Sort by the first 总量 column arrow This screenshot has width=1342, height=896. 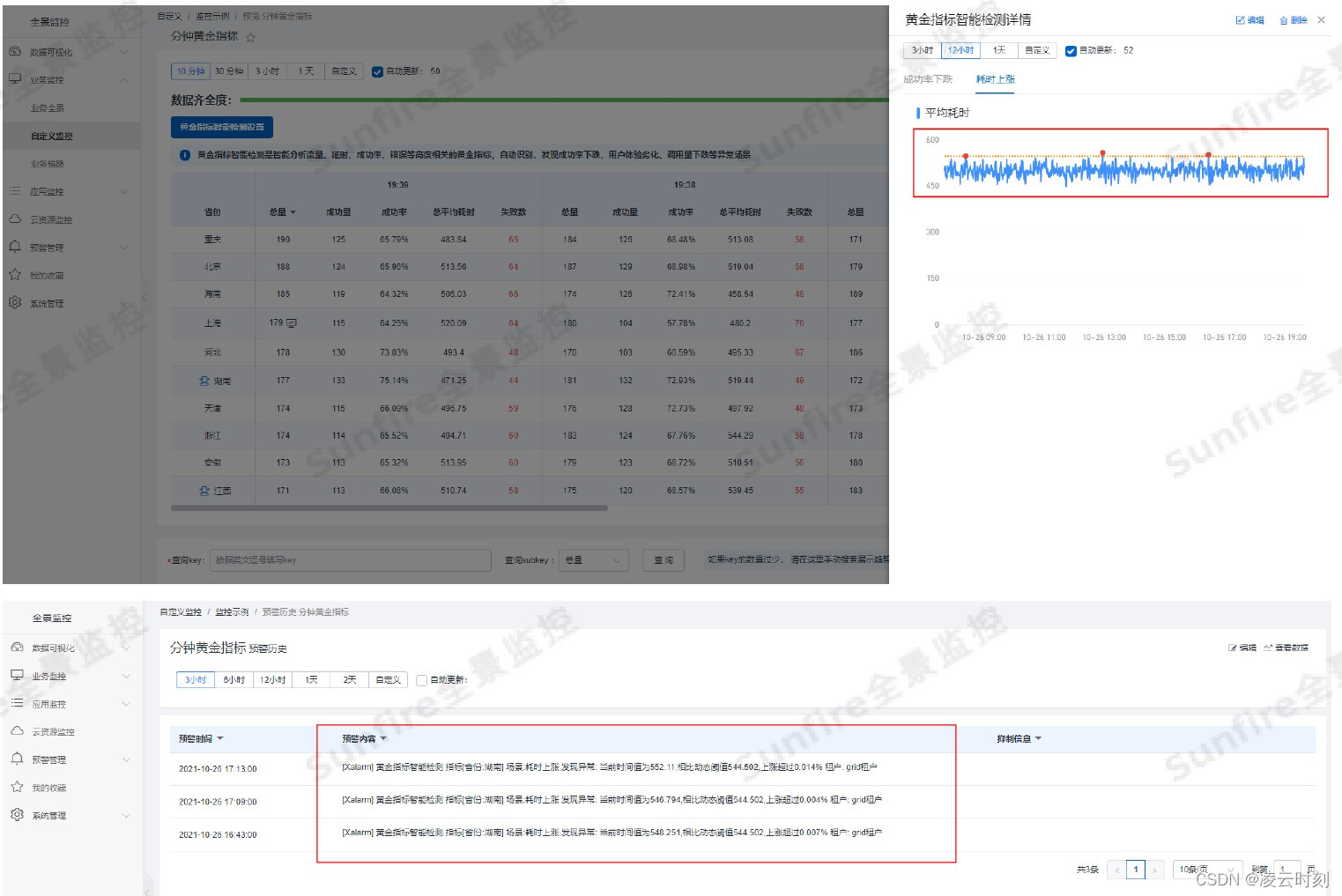(x=293, y=212)
